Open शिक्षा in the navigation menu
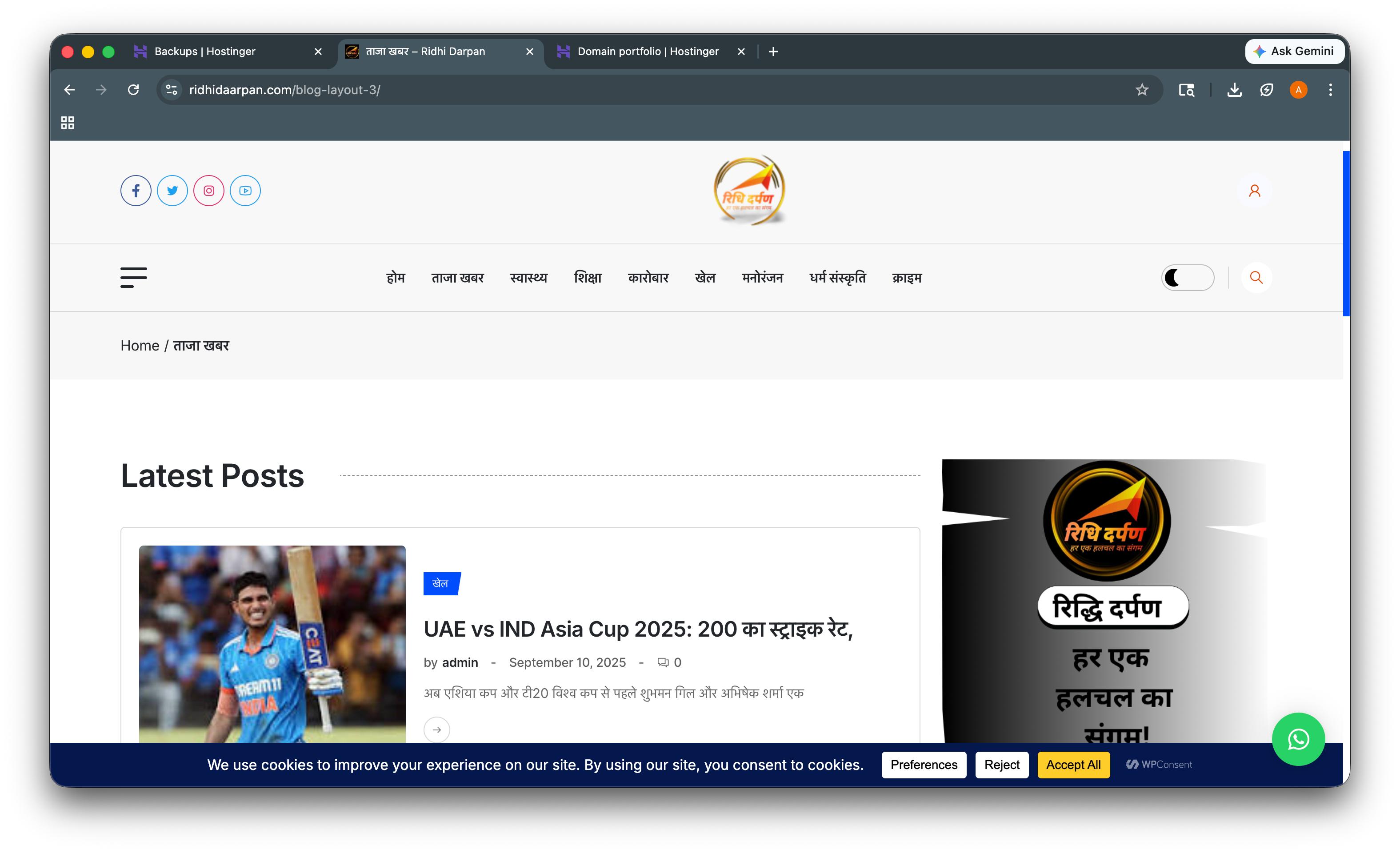Viewport: 1400px width, 853px height. coord(588,278)
